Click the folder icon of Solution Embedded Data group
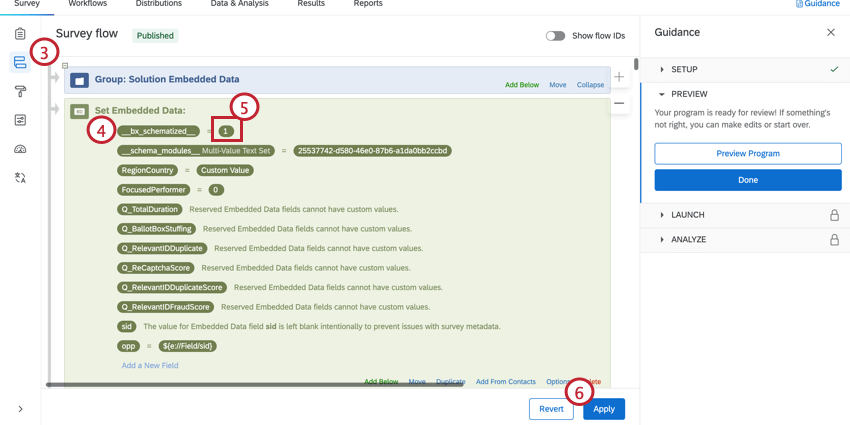 point(79,81)
